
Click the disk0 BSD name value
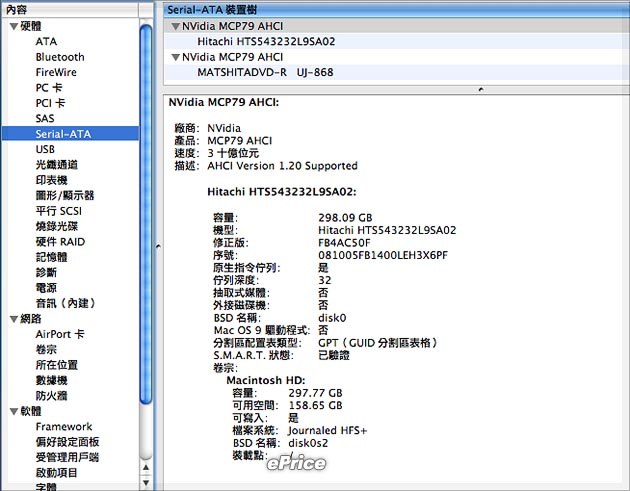click(332, 318)
